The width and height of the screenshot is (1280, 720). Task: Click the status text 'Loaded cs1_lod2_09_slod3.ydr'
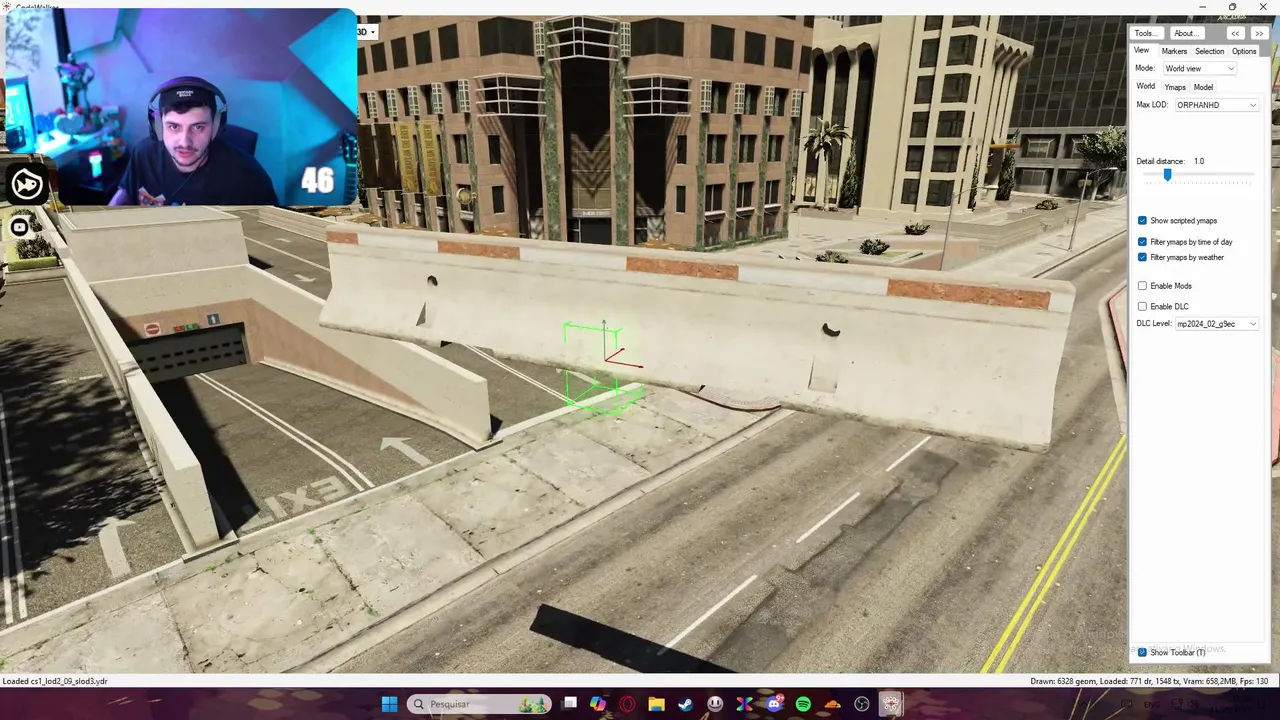pos(55,681)
